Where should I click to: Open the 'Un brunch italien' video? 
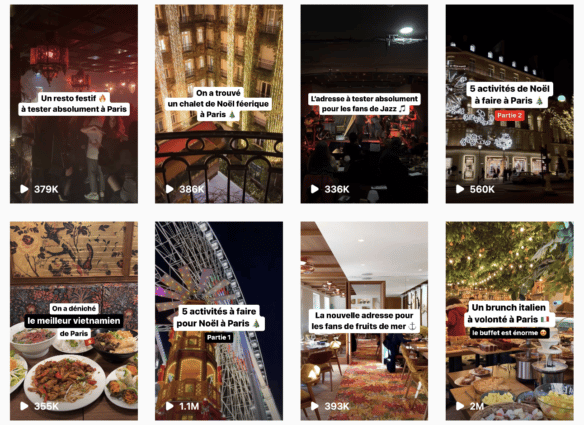(510, 321)
